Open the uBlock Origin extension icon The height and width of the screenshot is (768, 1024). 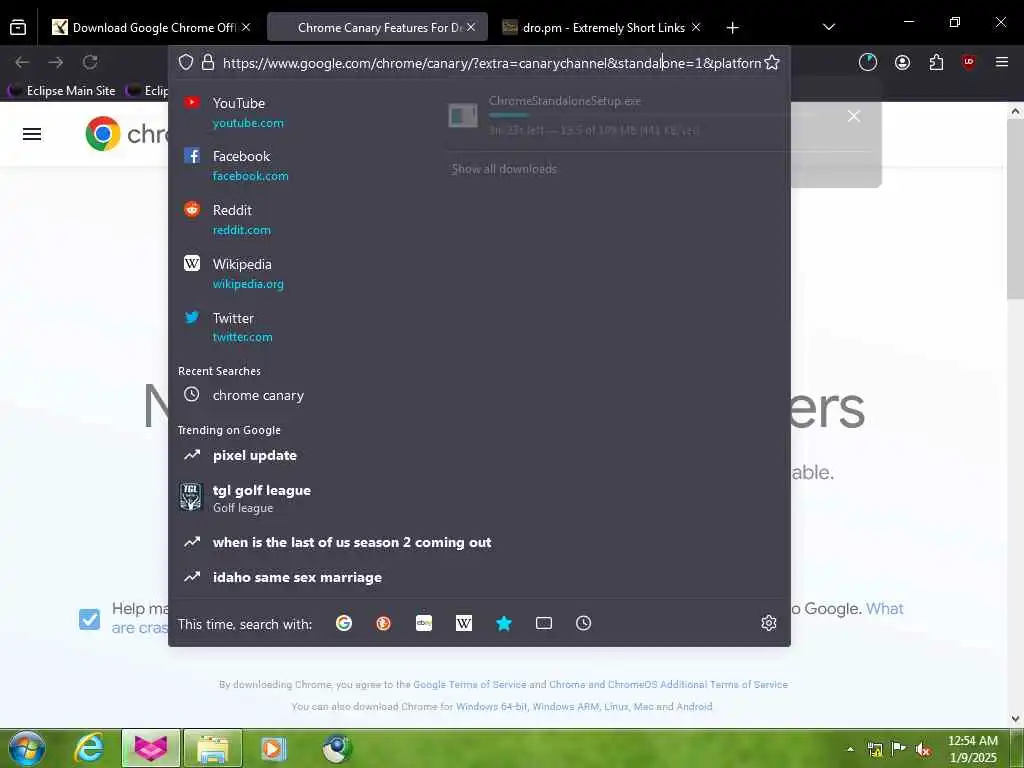(x=968, y=63)
